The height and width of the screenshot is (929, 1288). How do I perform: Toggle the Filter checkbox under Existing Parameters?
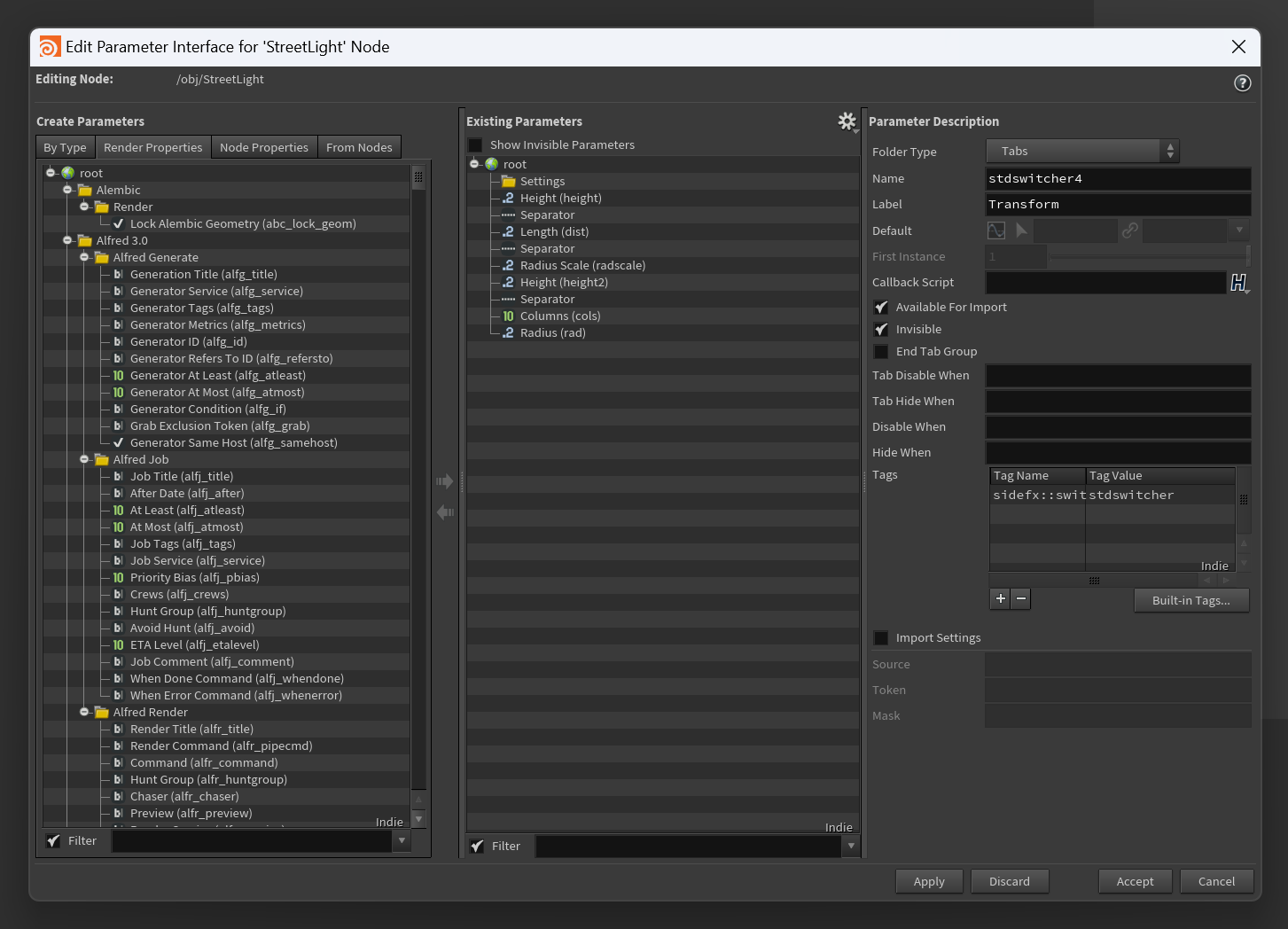click(x=477, y=846)
